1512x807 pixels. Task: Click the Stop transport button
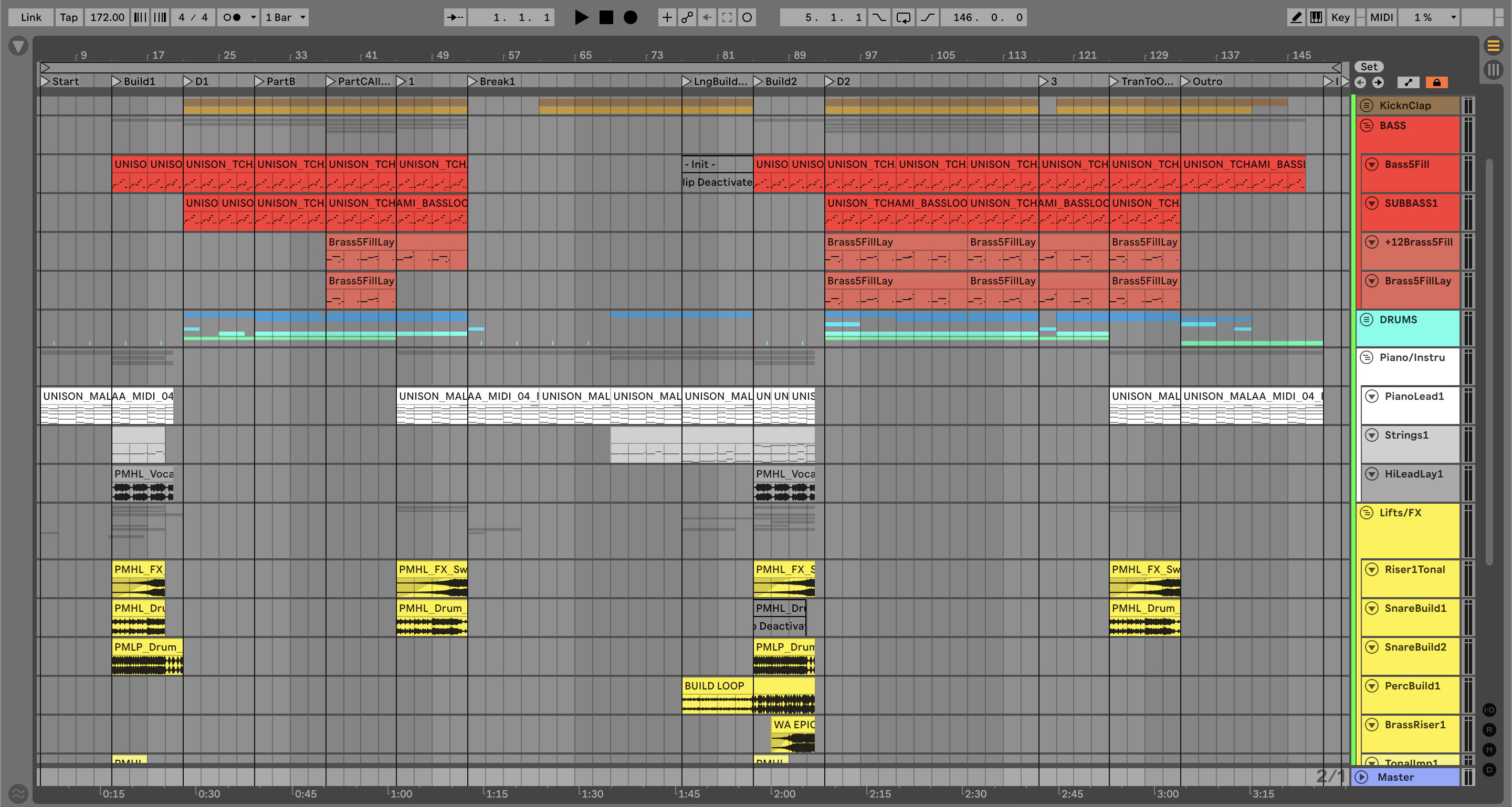pyautogui.click(x=606, y=17)
